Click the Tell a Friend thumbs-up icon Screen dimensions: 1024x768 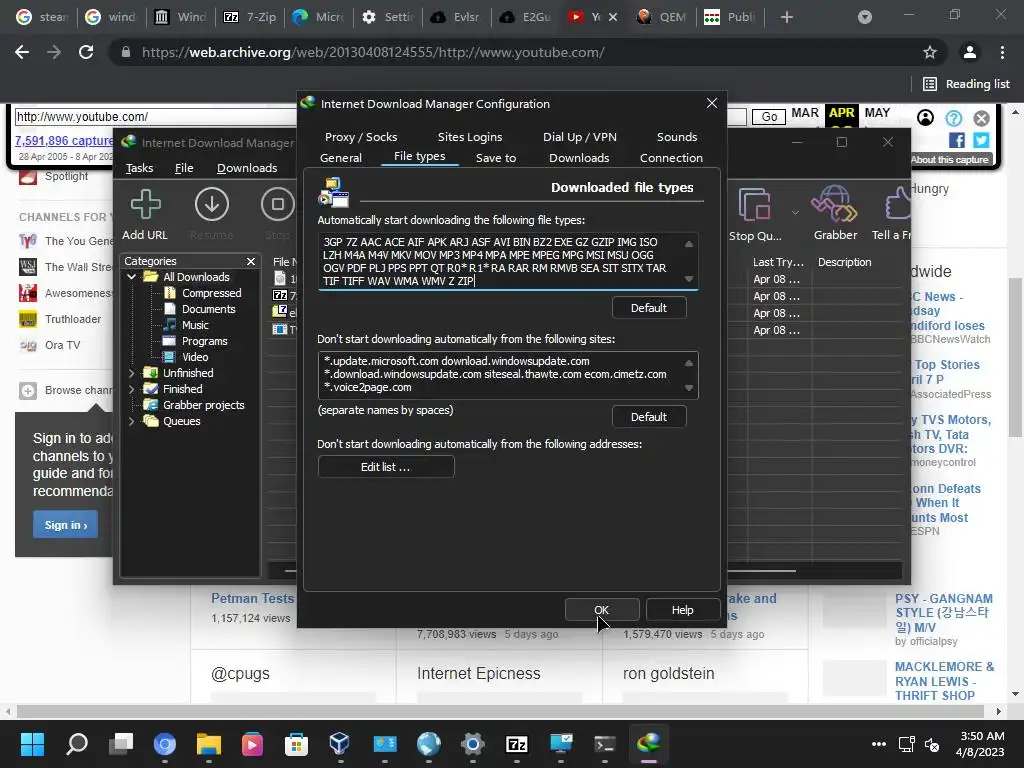pos(898,204)
